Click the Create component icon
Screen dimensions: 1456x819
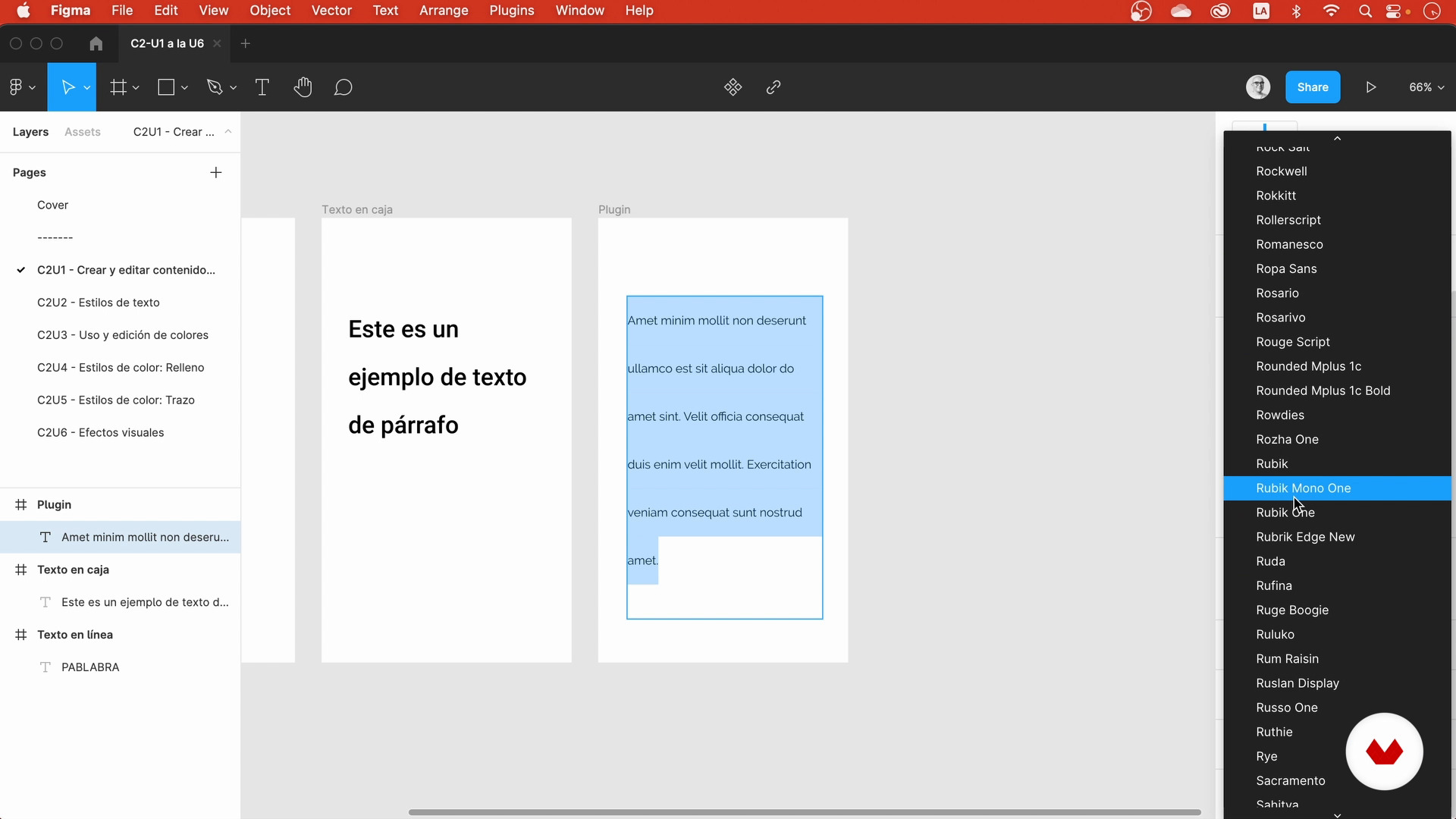(x=733, y=87)
